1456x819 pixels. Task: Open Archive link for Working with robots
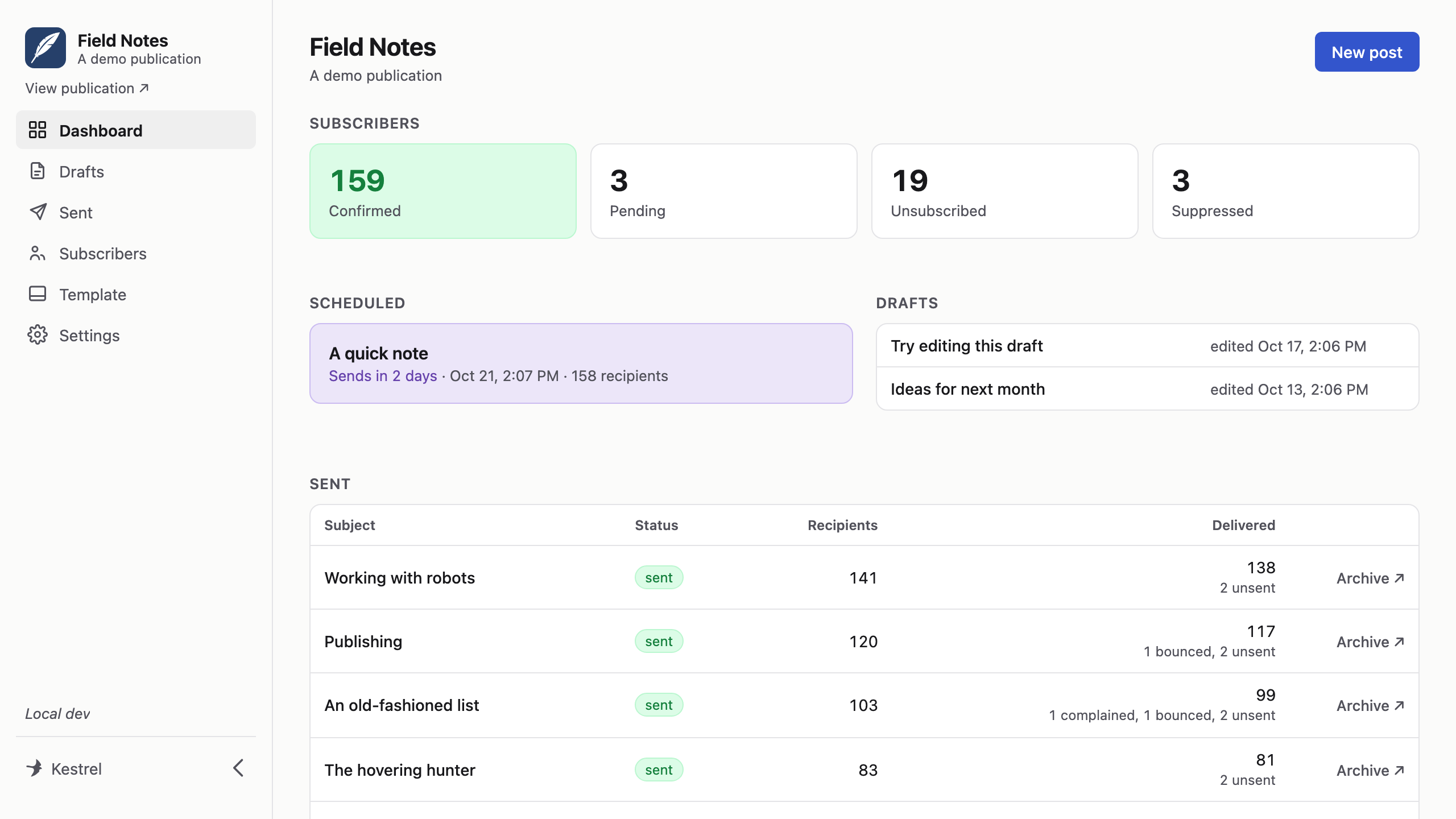tap(1371, 578)
